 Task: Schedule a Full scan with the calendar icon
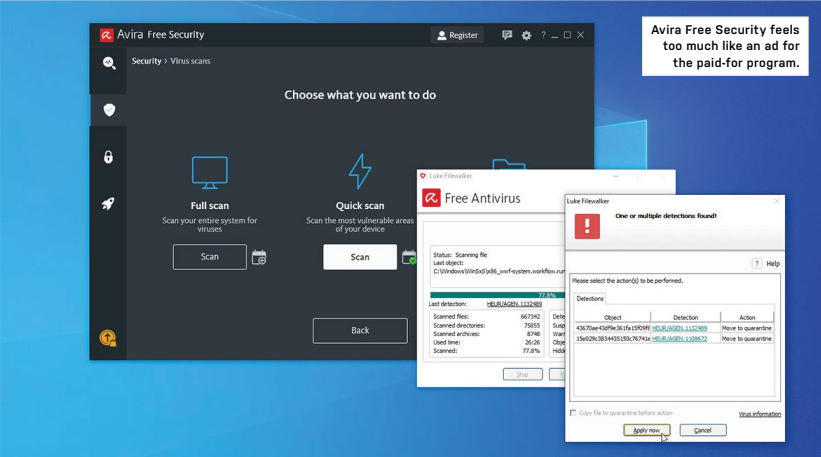click(259, 258)
